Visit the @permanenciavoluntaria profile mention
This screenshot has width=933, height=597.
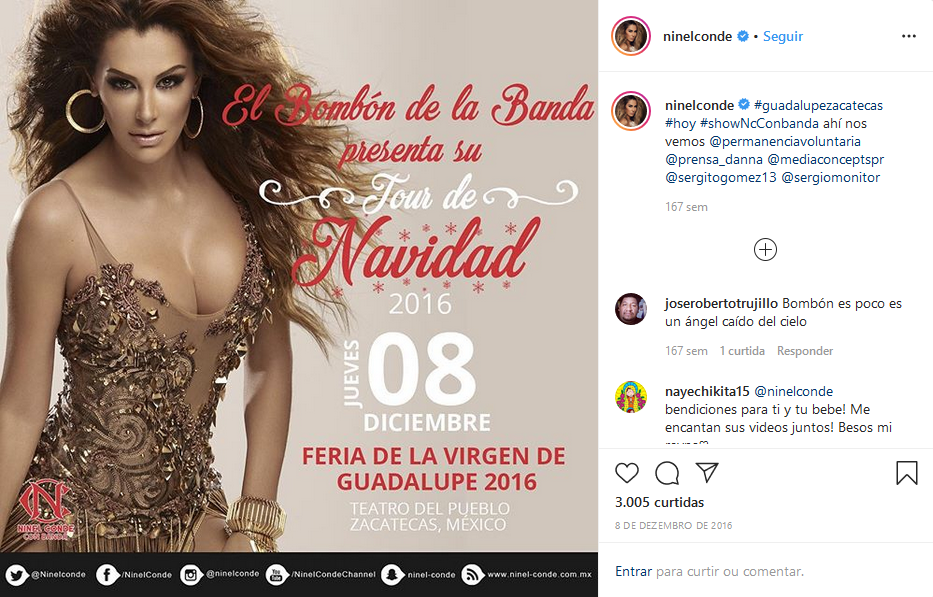[785, 142]
